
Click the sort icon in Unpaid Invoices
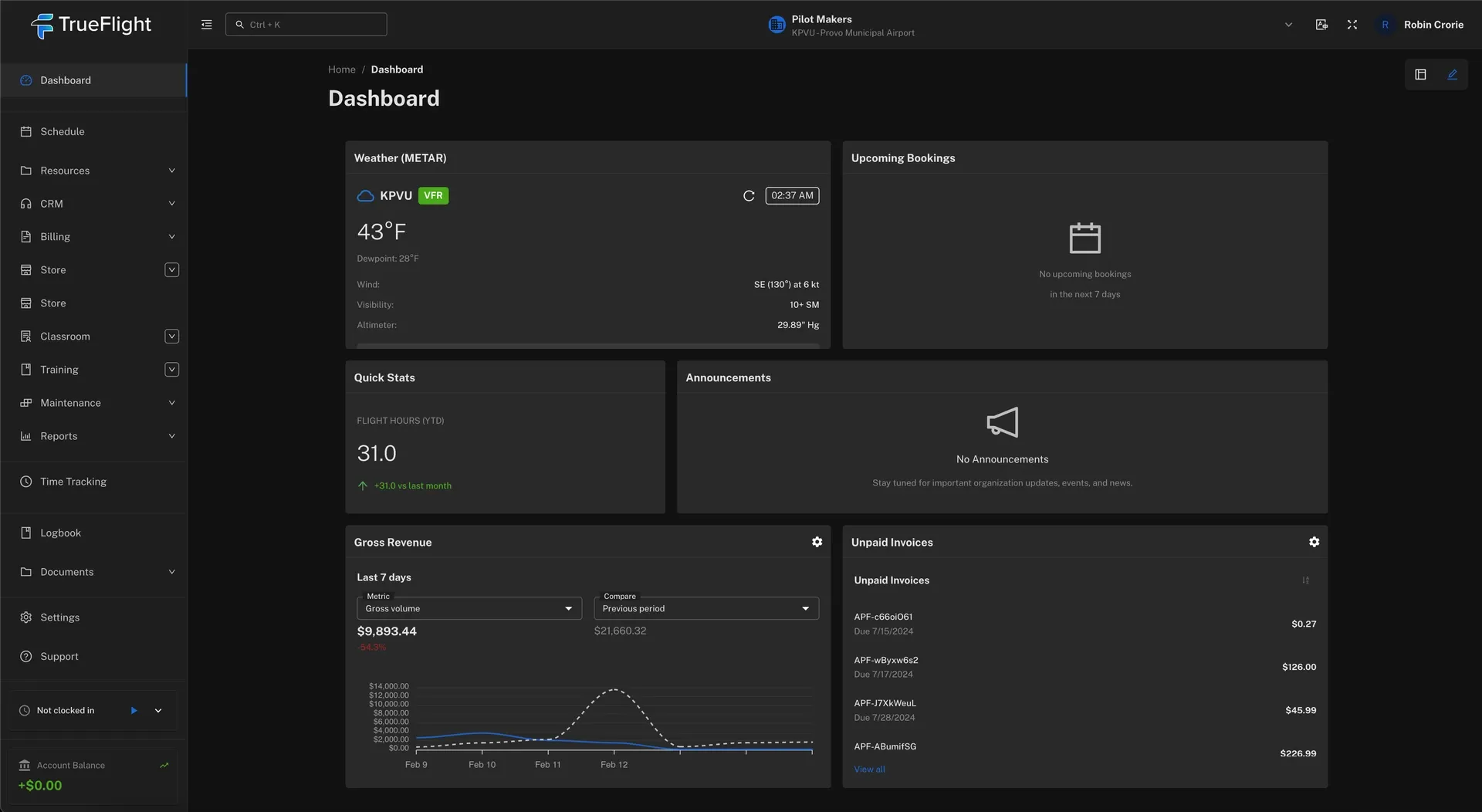point(1305,580)
